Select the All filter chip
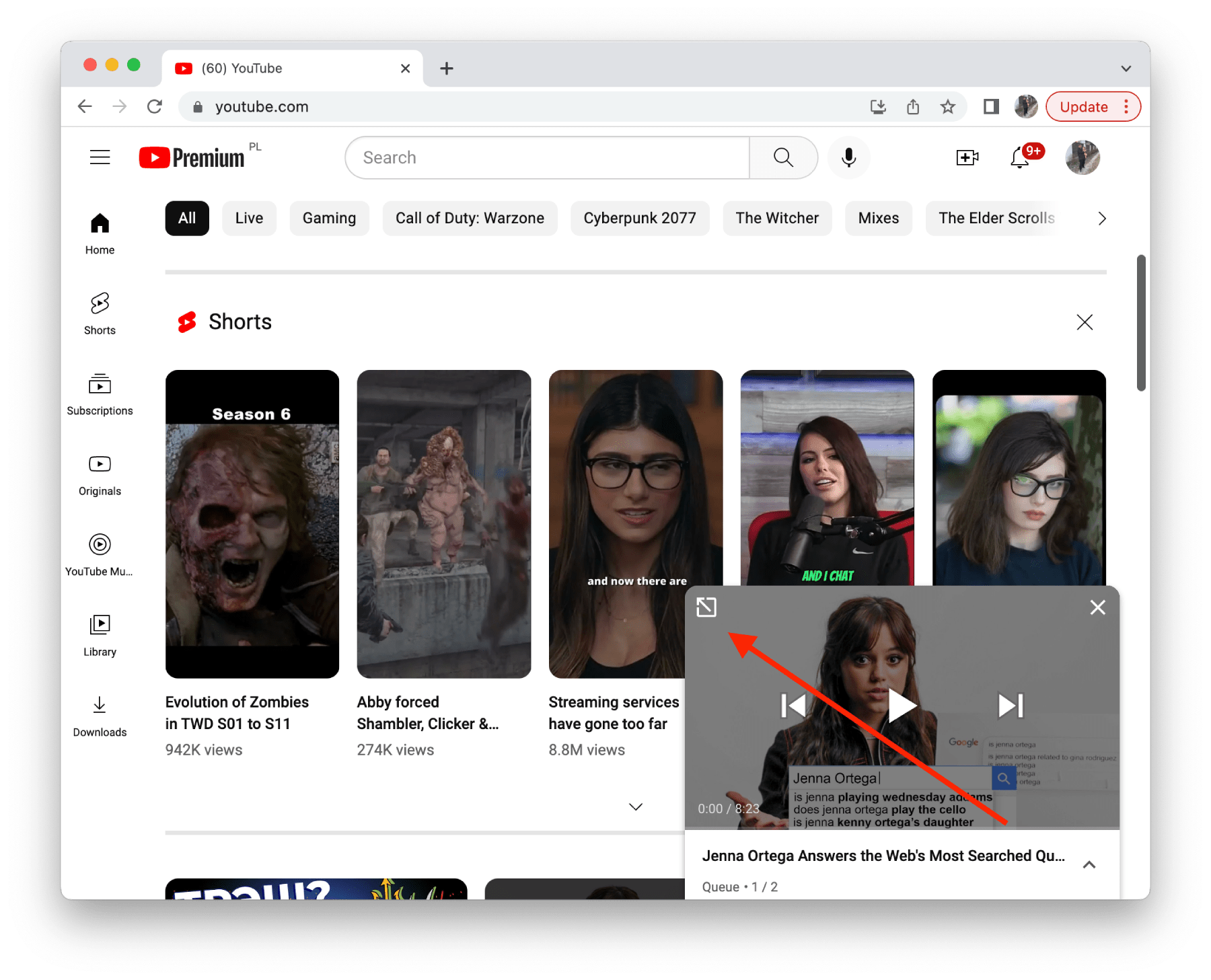The image size is (1211, 980). tap(186, 218)
